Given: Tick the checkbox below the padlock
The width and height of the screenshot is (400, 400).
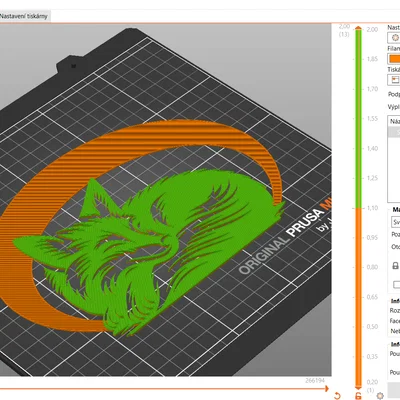Looking at the screenshot, I should coord(396,284).
